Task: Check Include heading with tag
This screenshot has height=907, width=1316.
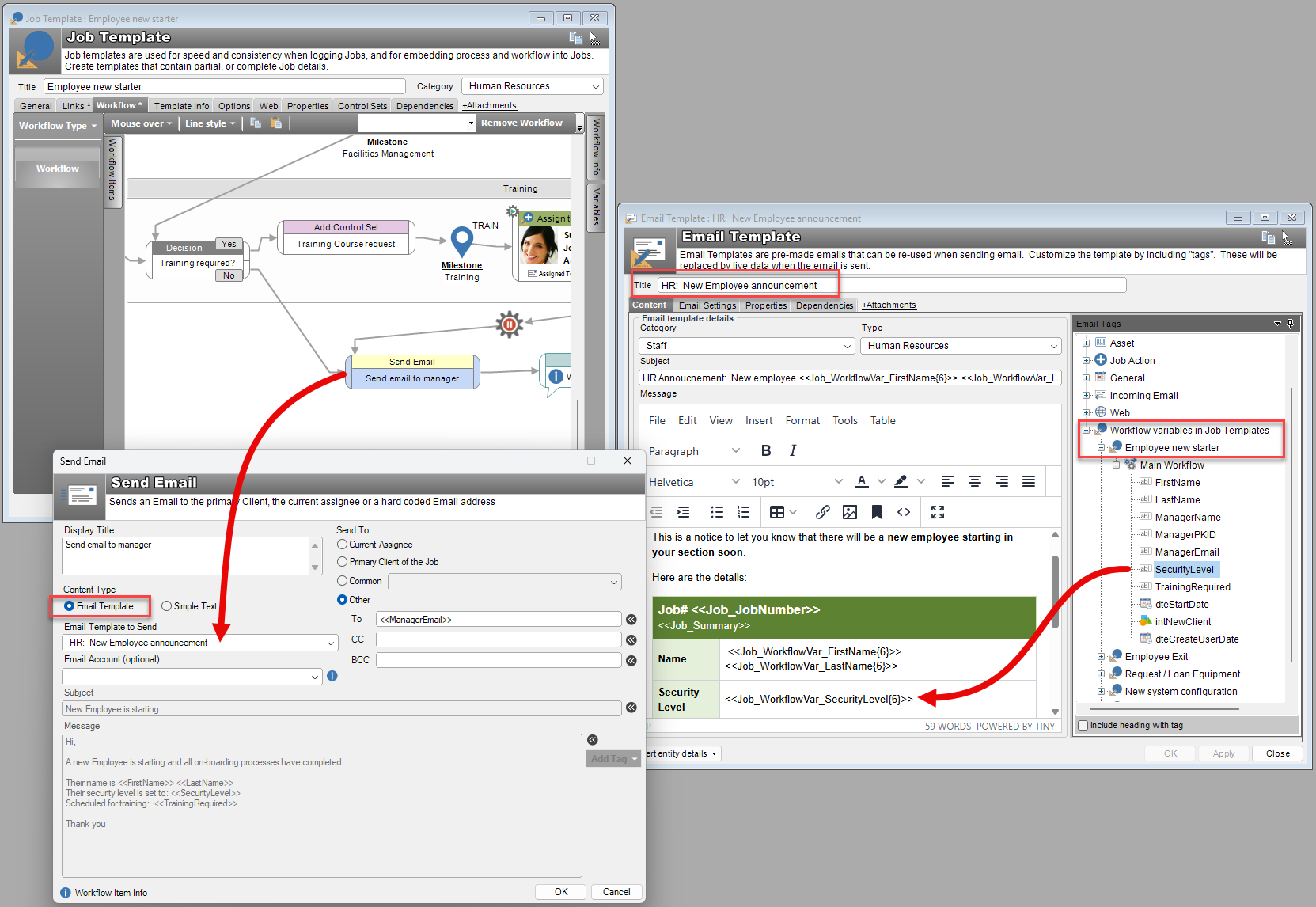Action: tap(1083, 725)
